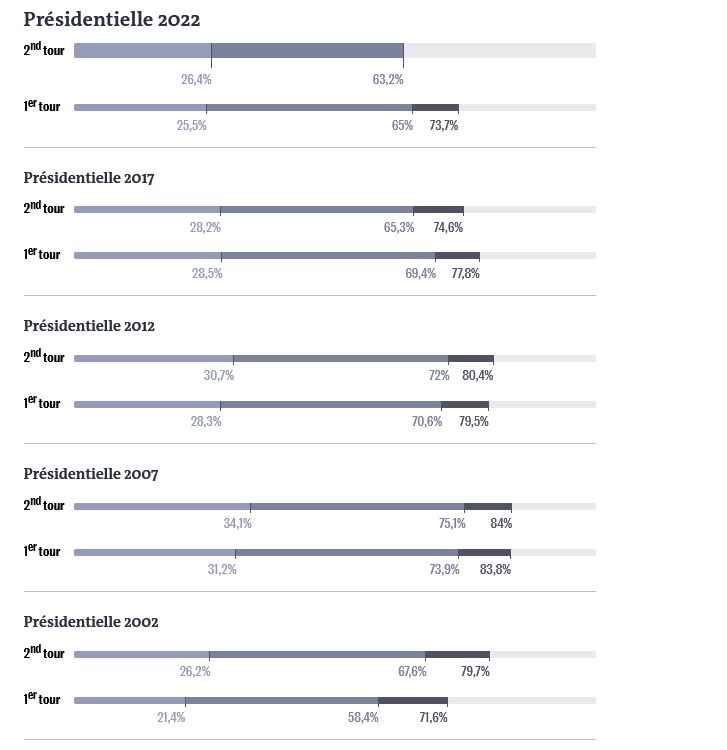Screen dimensions: 727x750
Task: Click the 26,4% value label
Action: point(196,79)
